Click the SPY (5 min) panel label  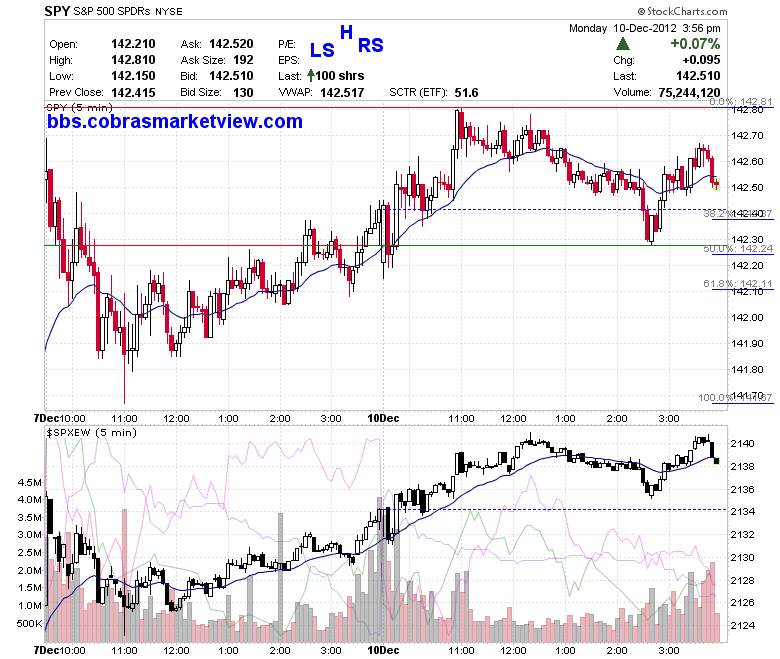click(80, 107)
